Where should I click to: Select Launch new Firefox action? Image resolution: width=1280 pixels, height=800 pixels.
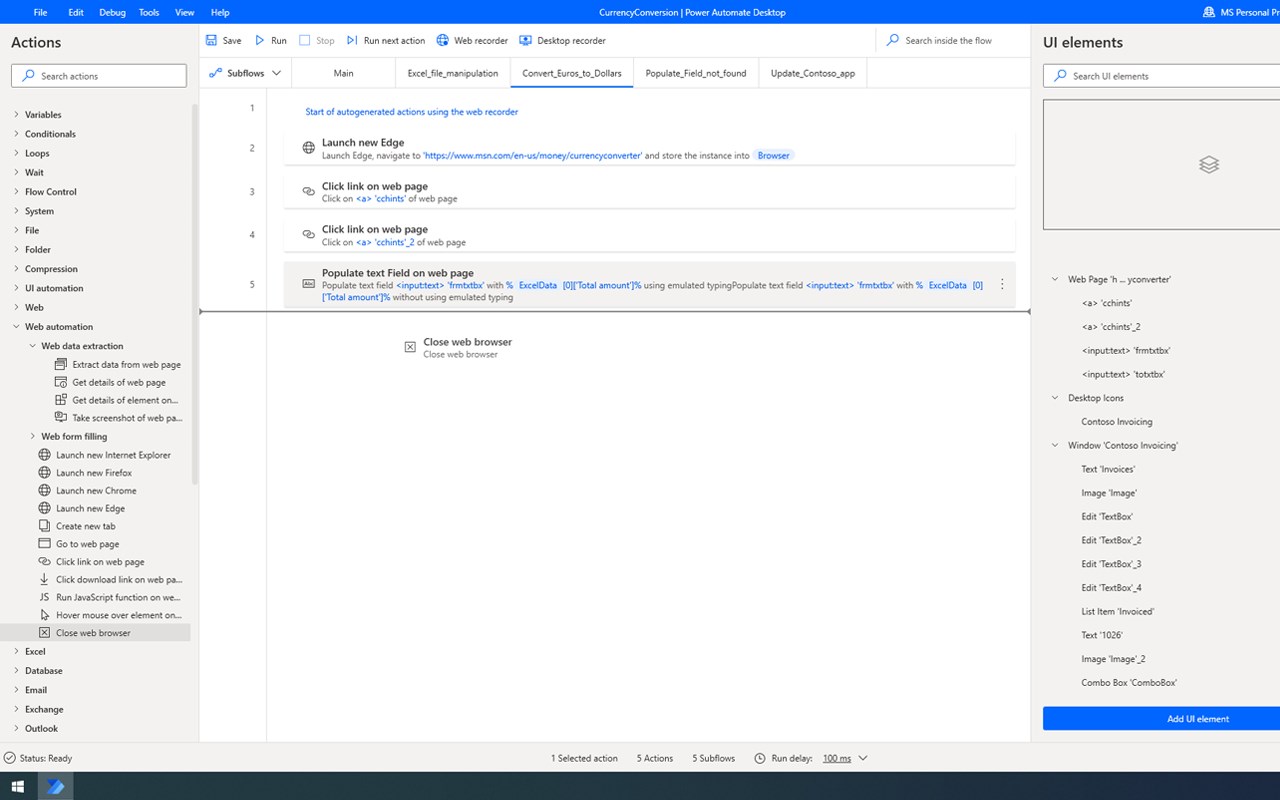click(85, 473)
